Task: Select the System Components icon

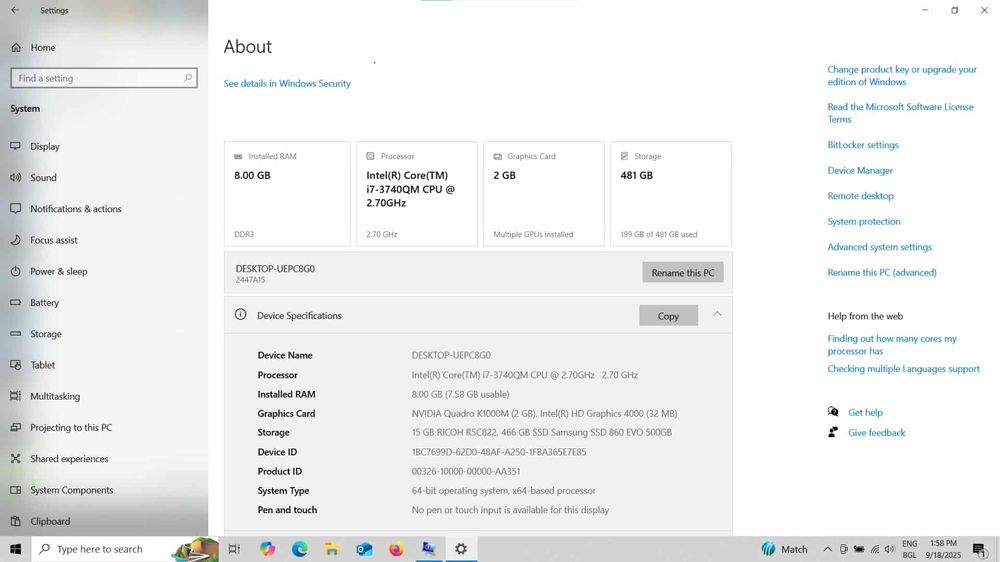Action: coord(15,490)
